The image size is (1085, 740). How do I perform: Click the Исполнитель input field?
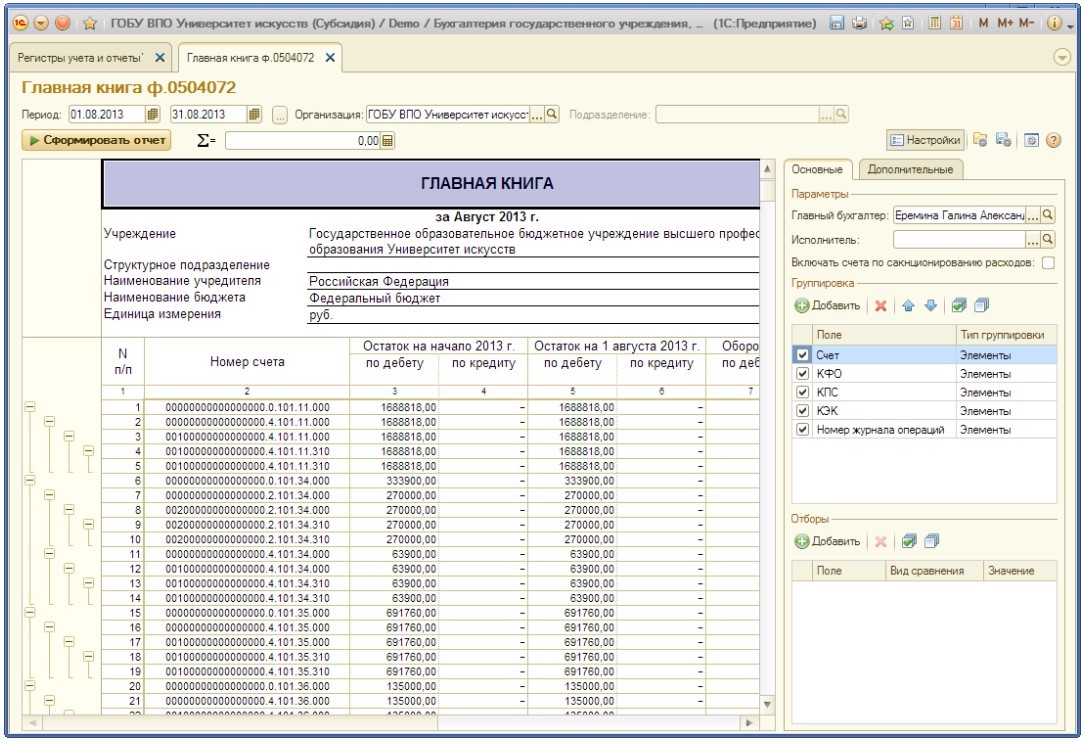click(959, 240)
